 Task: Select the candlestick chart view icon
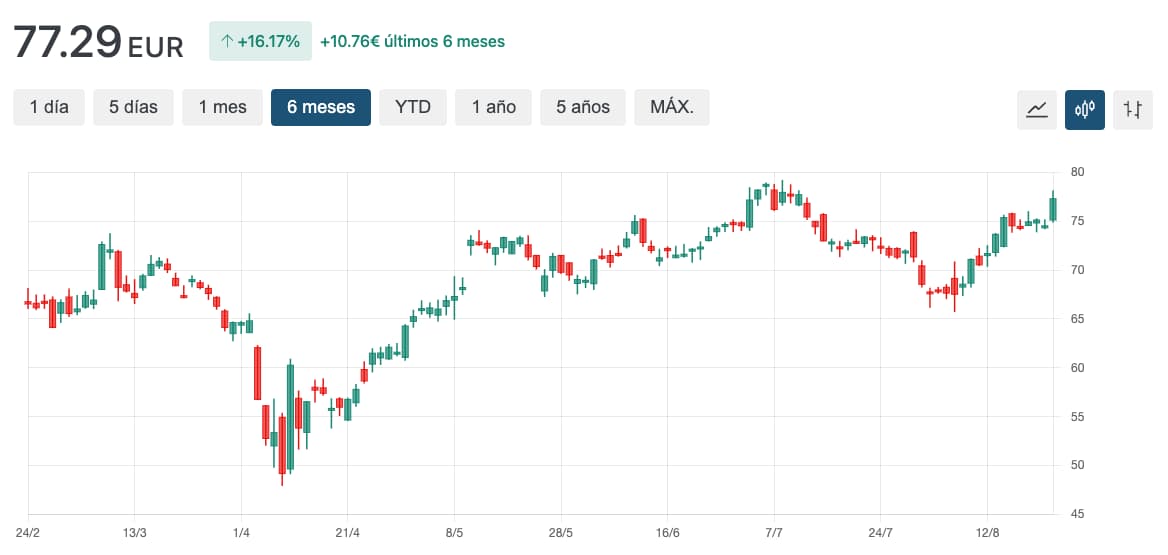pos(1085,110)
